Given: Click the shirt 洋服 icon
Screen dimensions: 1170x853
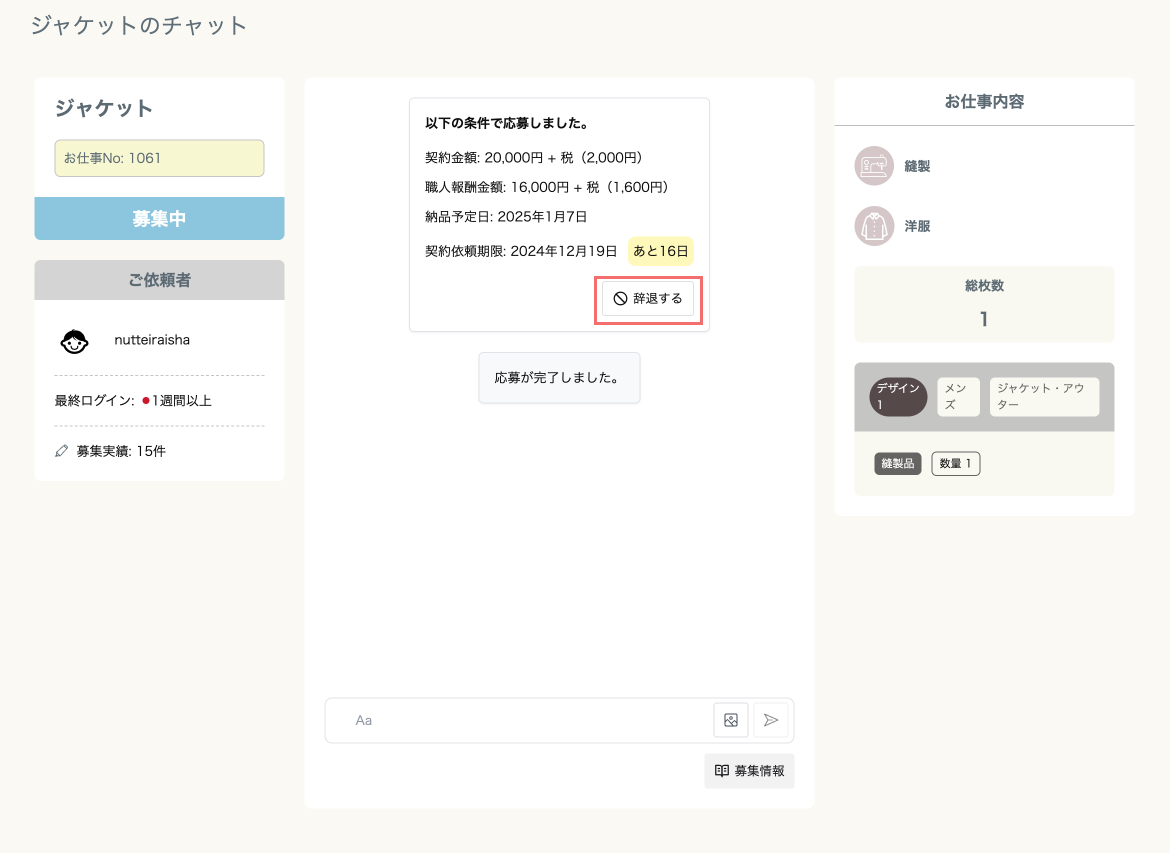Looking at the screenshot, I should coord(874,225).
